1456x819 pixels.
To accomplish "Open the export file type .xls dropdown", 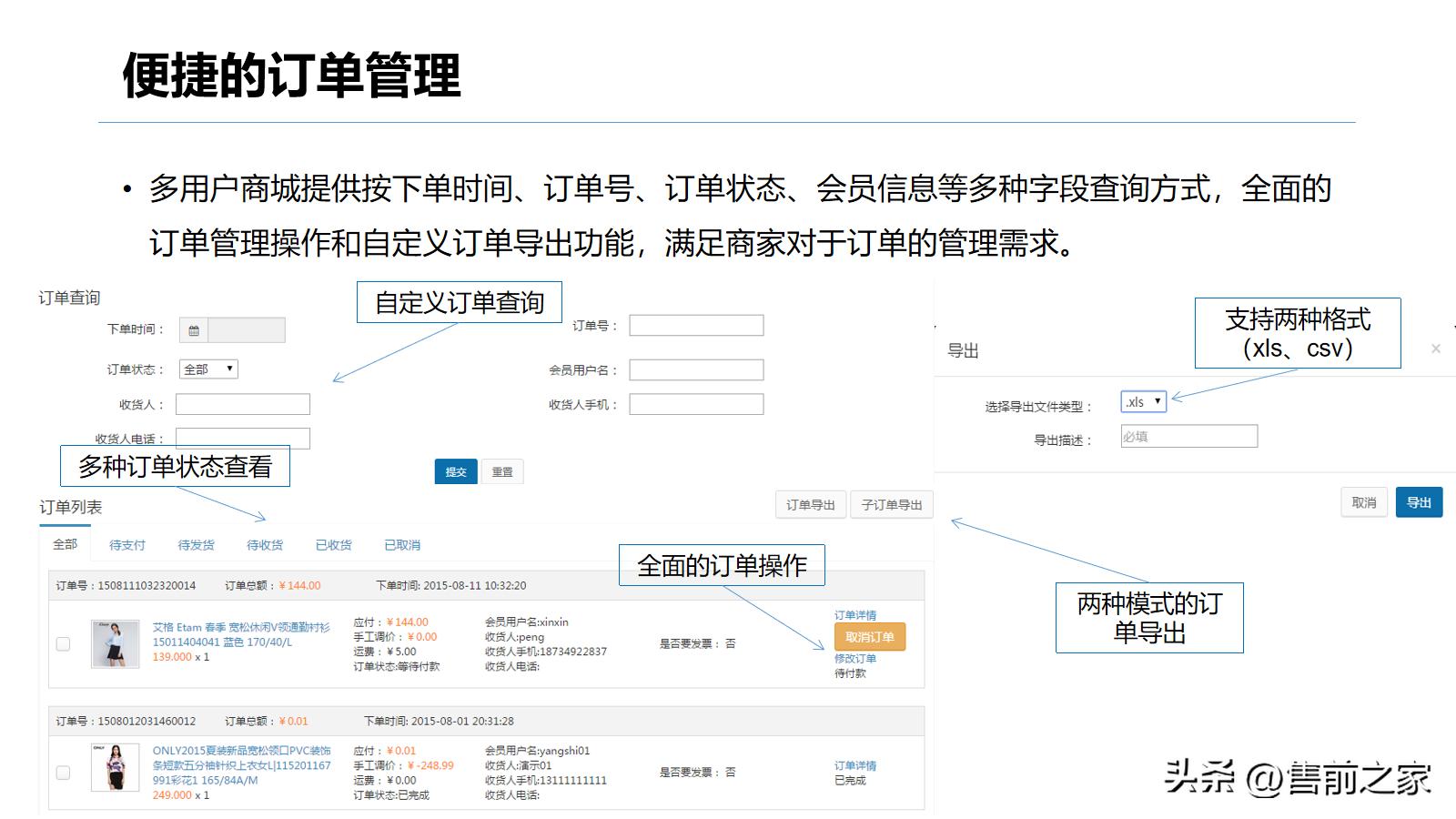I will pos(1143,400).
